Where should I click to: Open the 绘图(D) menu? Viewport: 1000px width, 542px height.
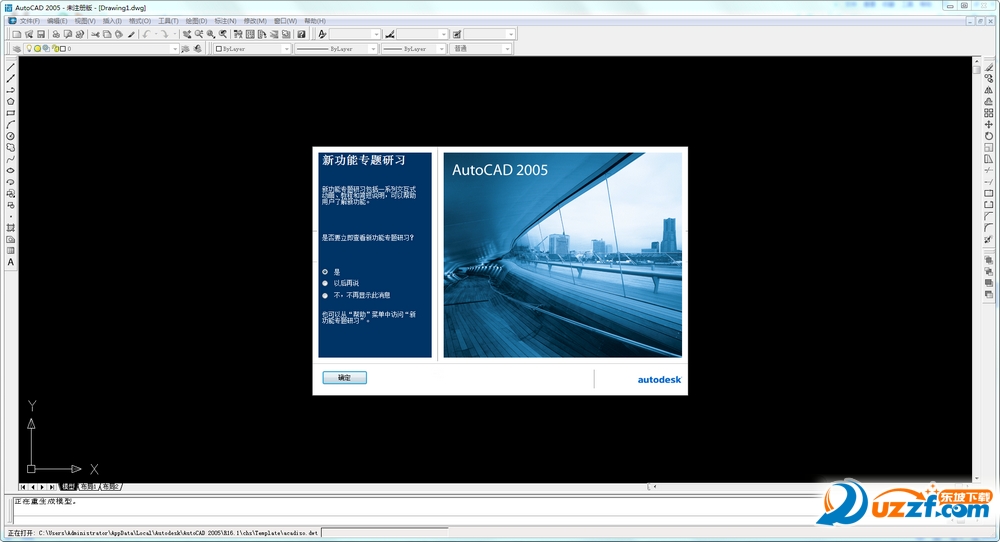coord(196,21)
